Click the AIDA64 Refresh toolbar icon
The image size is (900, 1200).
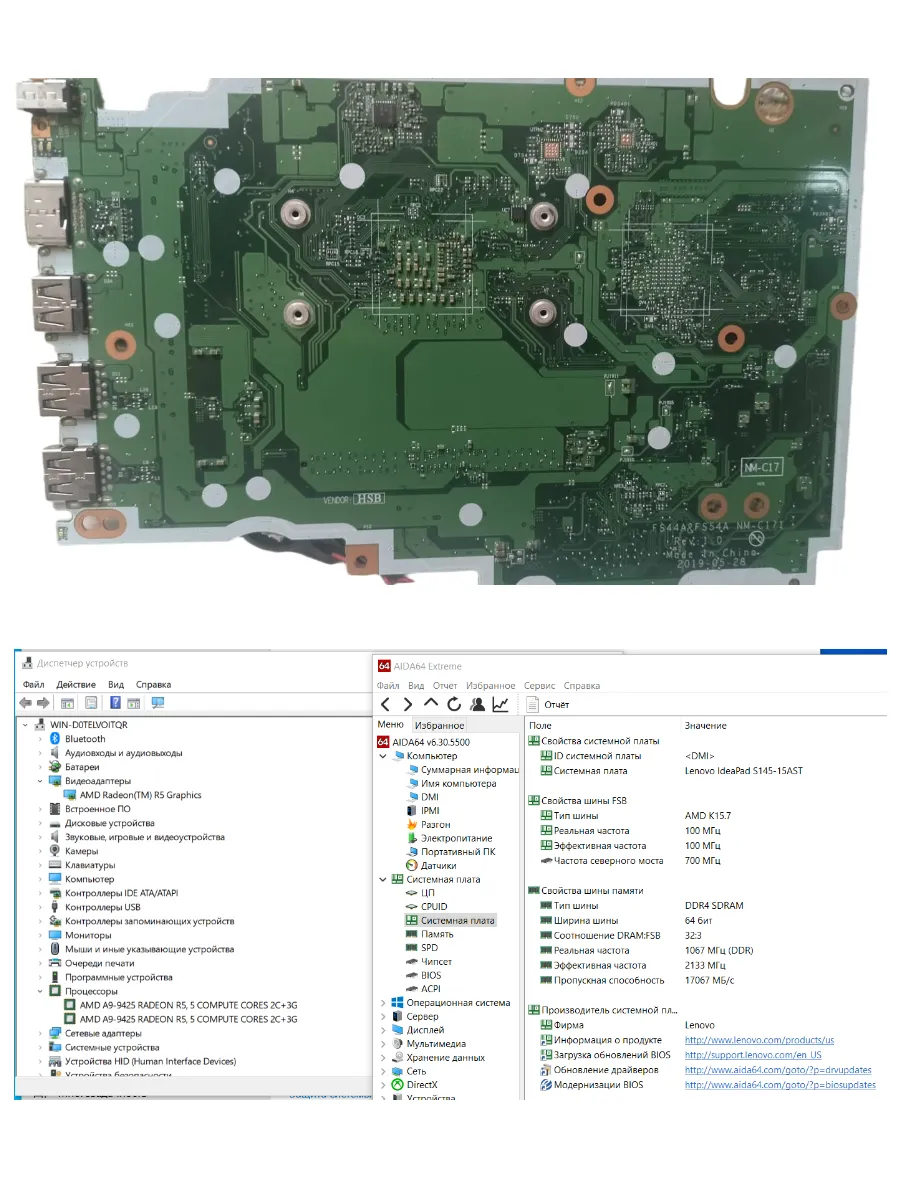pos(454,704)
